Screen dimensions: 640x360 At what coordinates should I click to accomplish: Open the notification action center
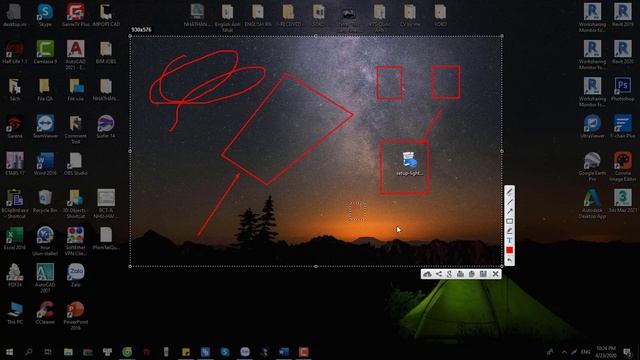point(627,351)
